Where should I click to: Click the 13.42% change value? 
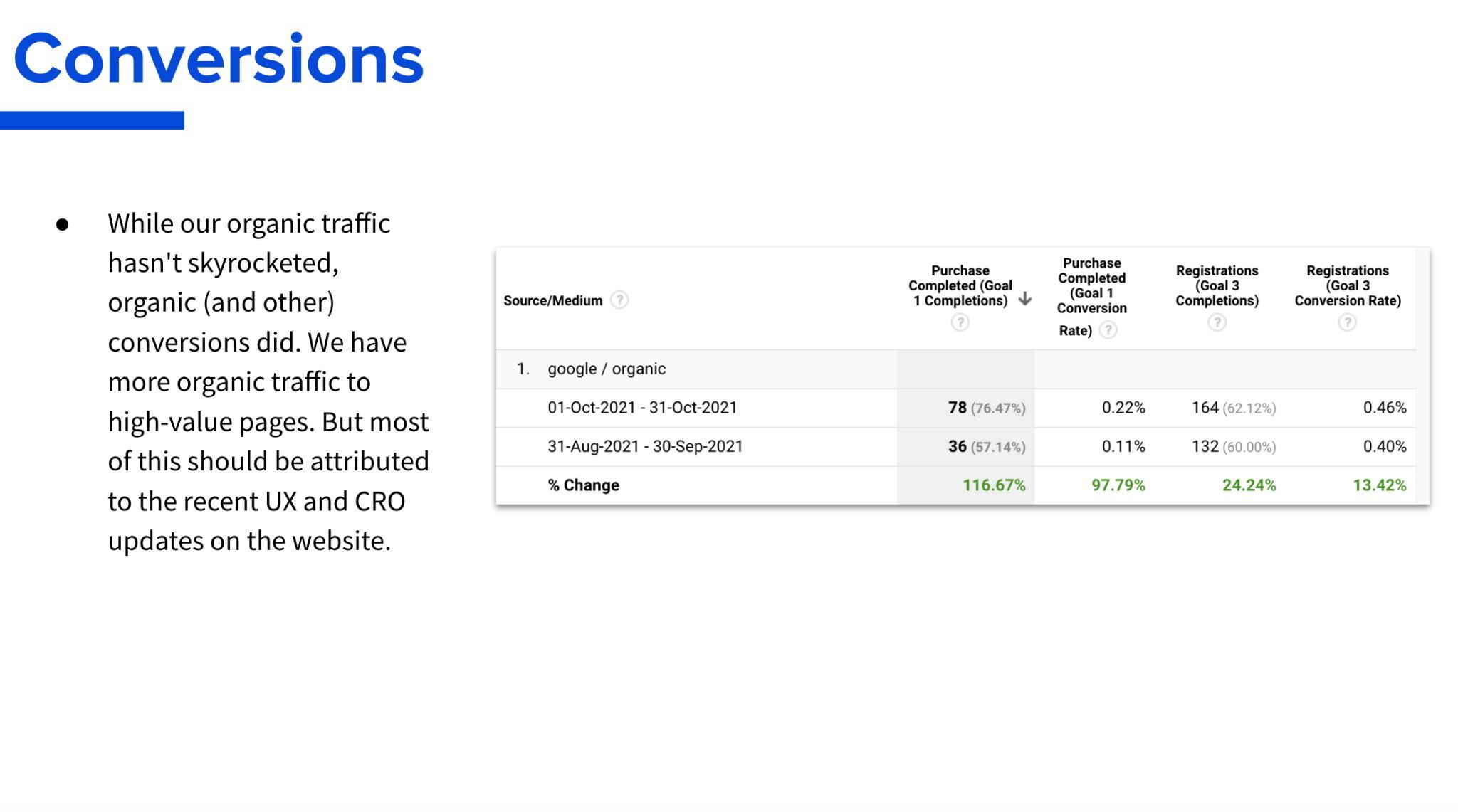[1379, 485]
